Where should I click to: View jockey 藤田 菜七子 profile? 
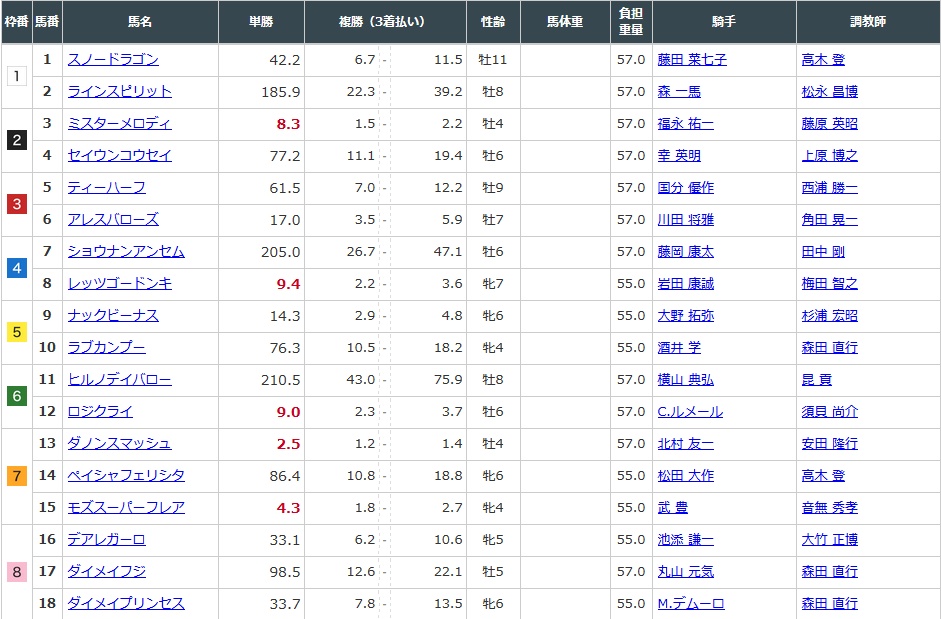pyautogui.click(x=692, y=60)
